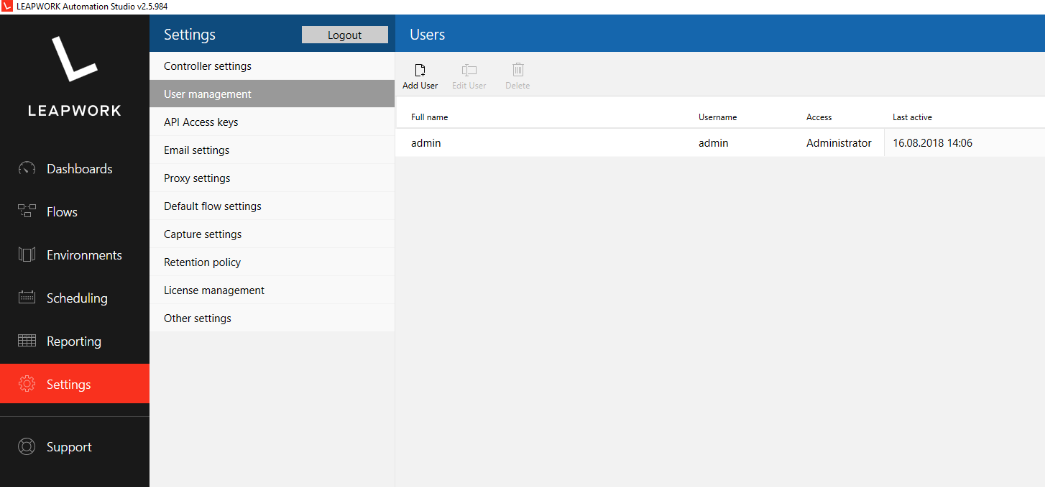Click the Scheduling calendar icon
Screen dimensions: 1045x487
27,298
